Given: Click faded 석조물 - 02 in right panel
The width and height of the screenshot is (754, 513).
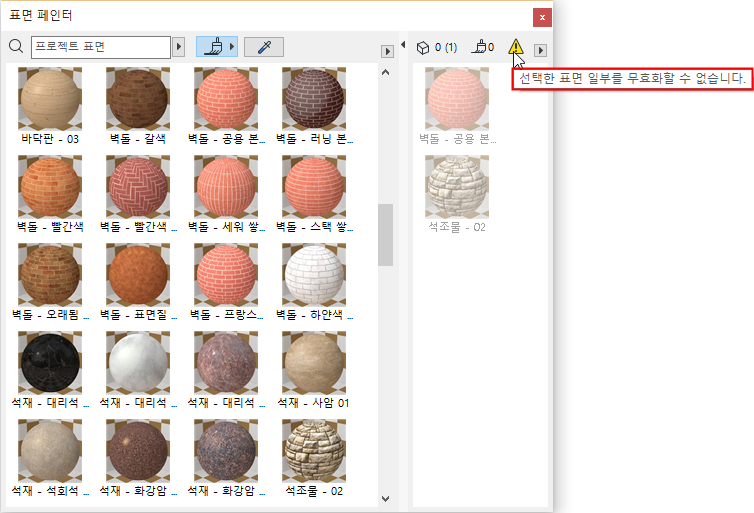Looking at the screenshot, I should pos(457,194).
